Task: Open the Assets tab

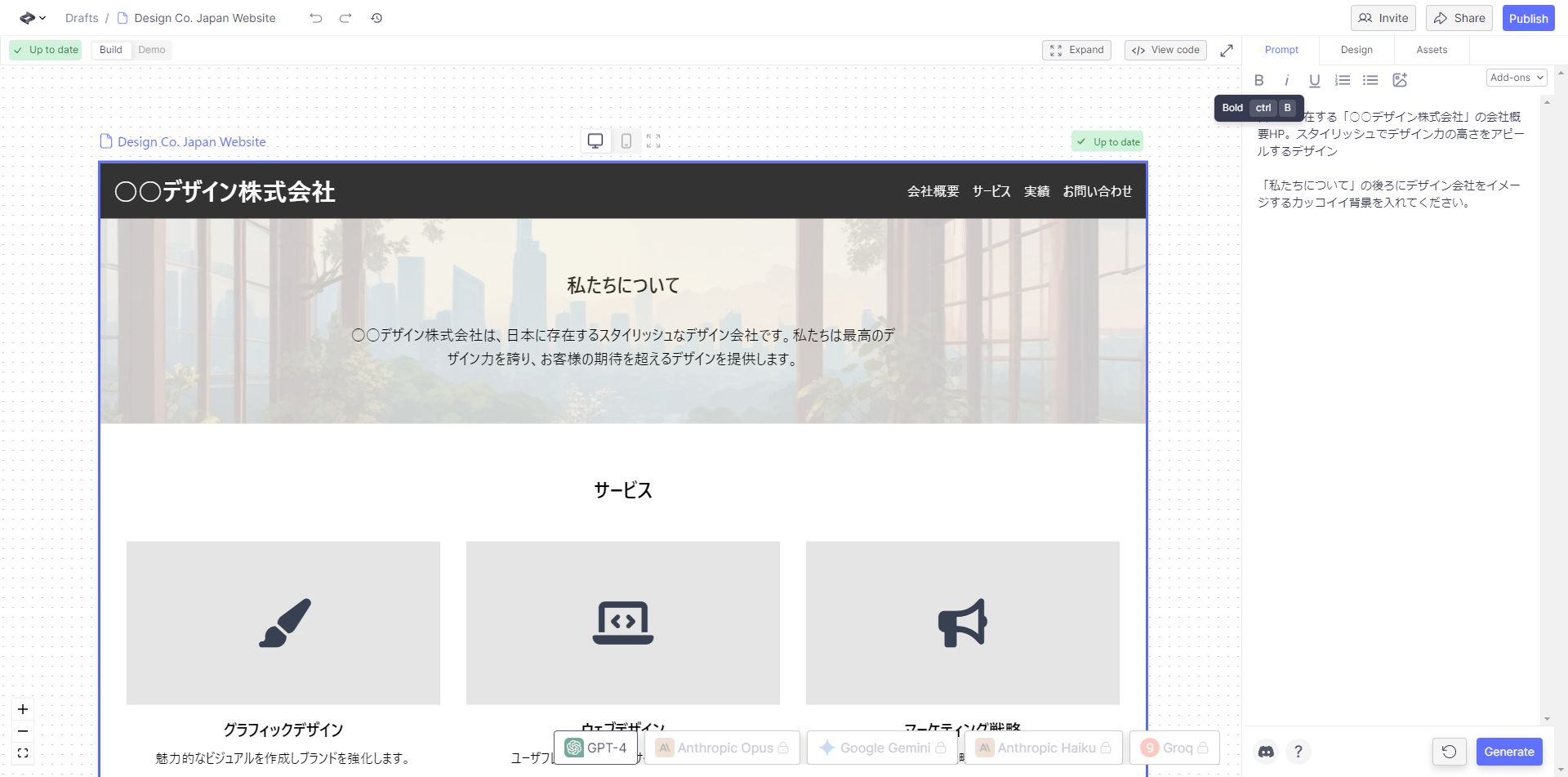Action: coord(1431,50)
